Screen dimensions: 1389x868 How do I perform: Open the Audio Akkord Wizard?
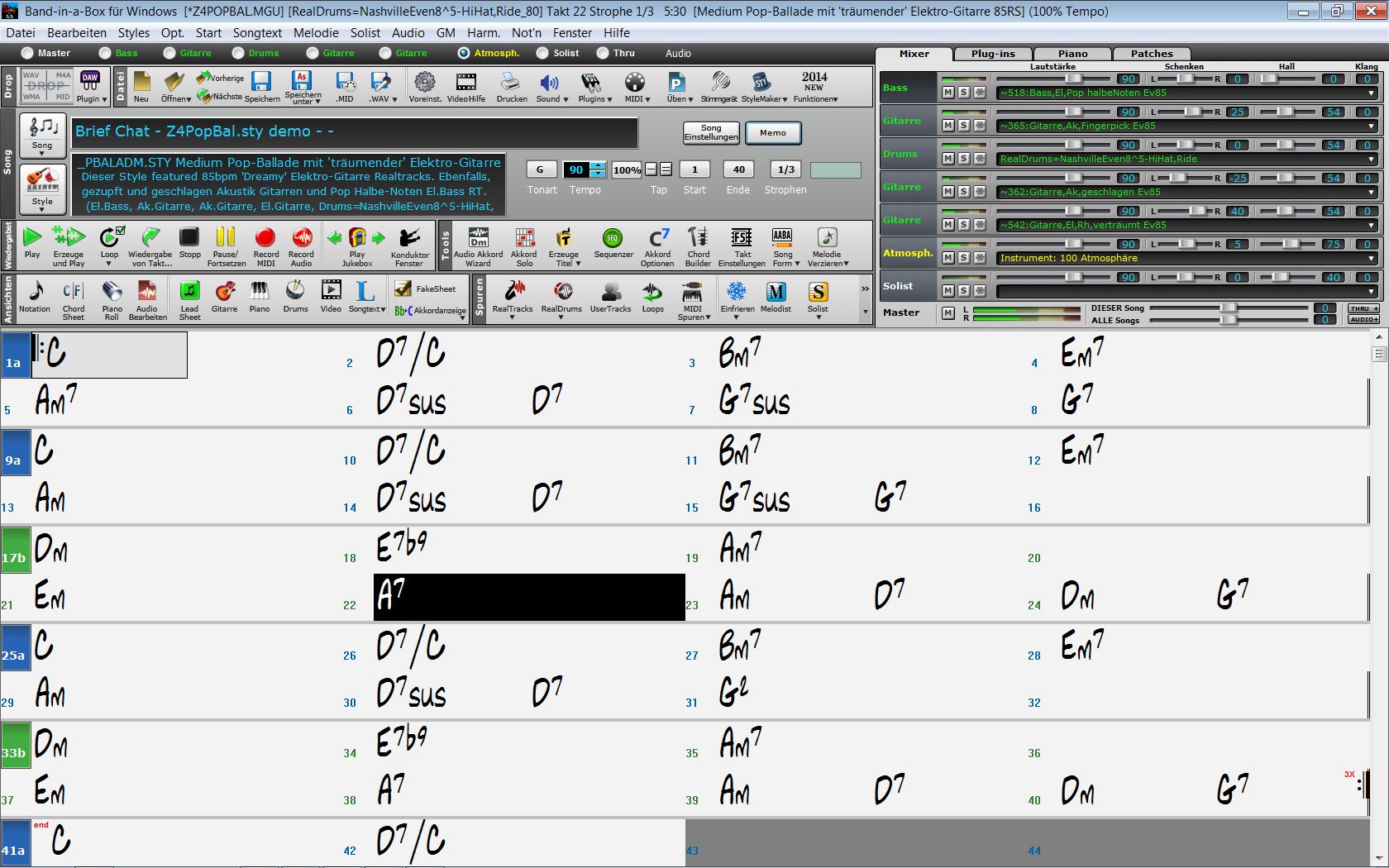tap(478, 246)
